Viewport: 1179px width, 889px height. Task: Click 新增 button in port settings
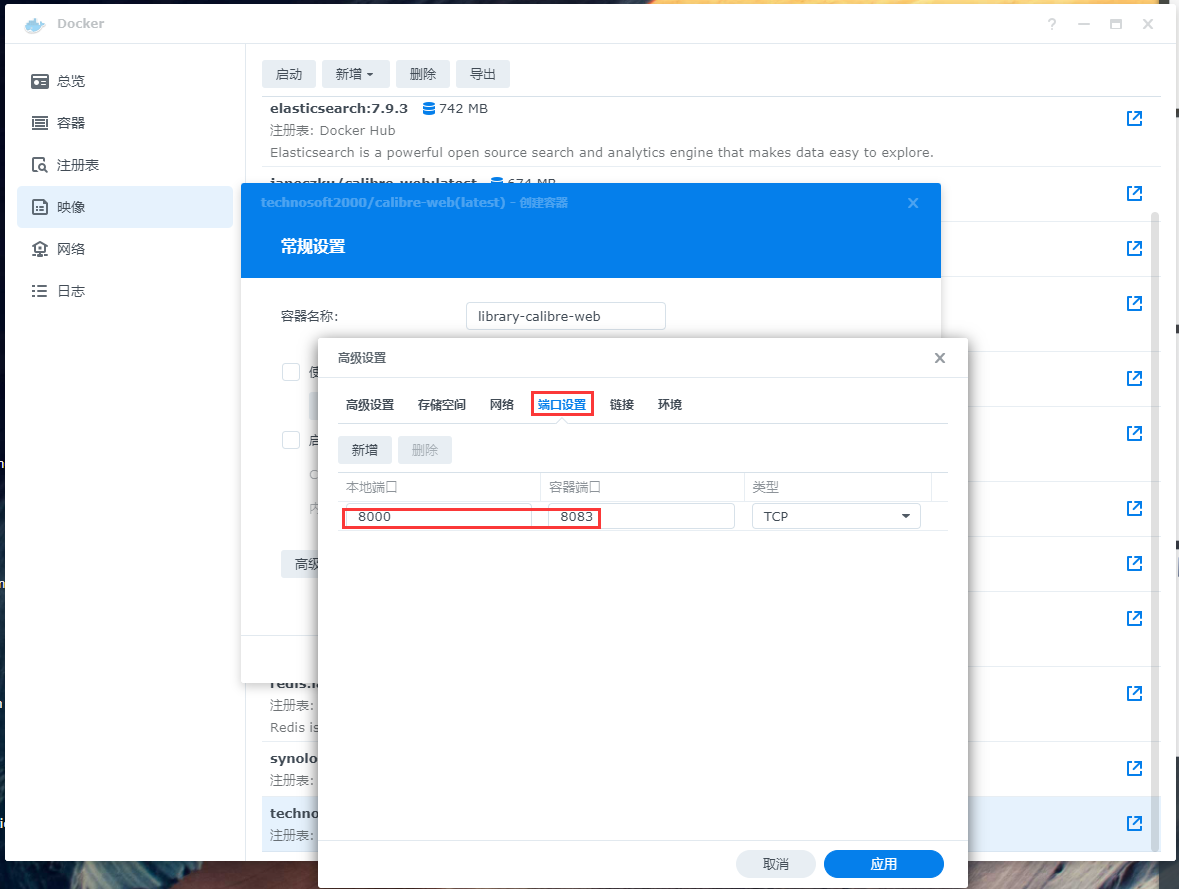(365, 450)
